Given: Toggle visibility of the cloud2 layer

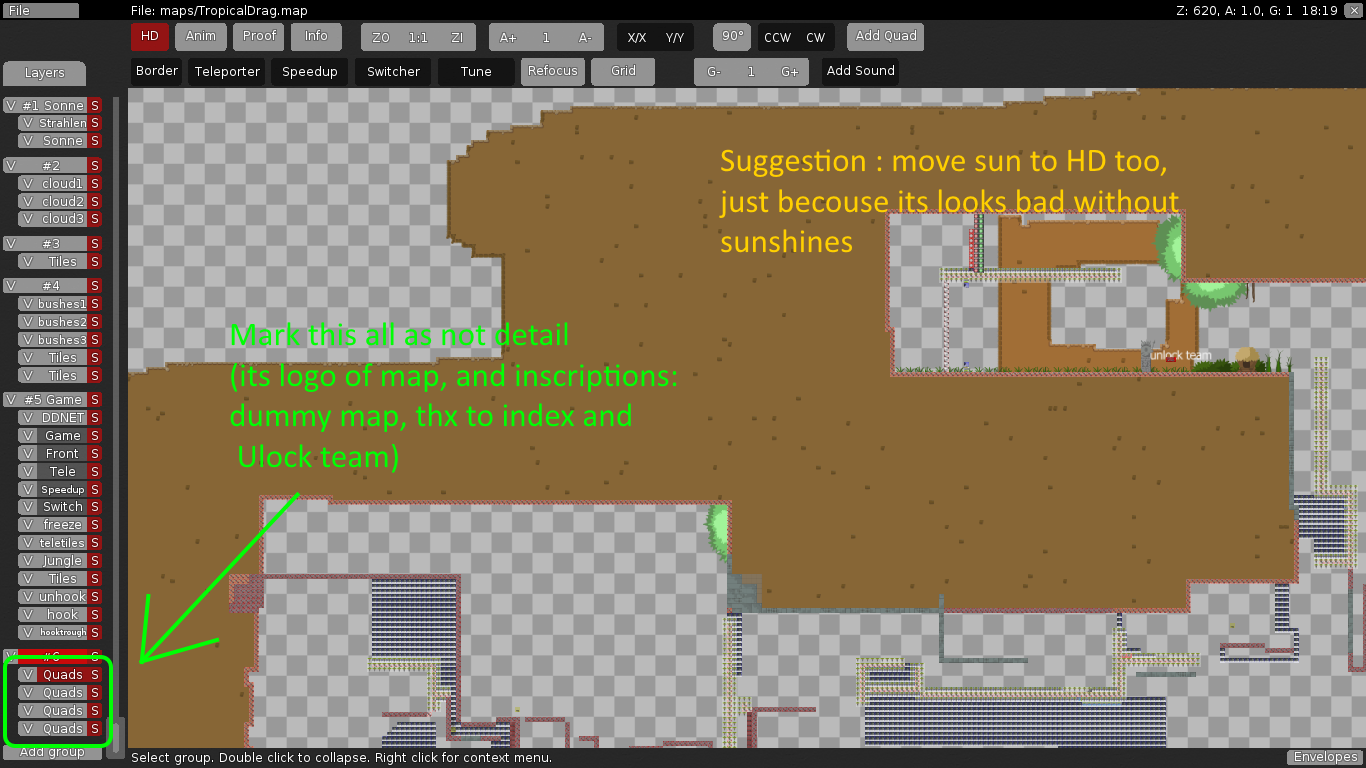Looking at the screenshot, I should pos(27,201).
